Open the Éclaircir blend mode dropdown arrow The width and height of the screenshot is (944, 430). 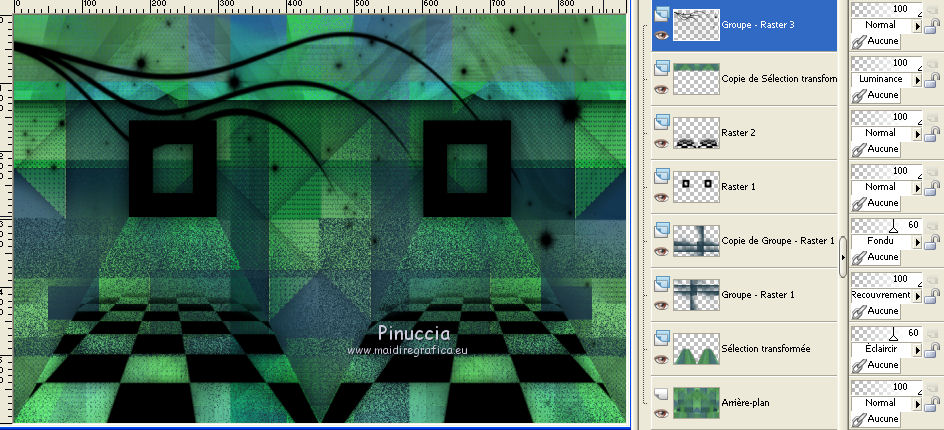click(x=918, y=350)
